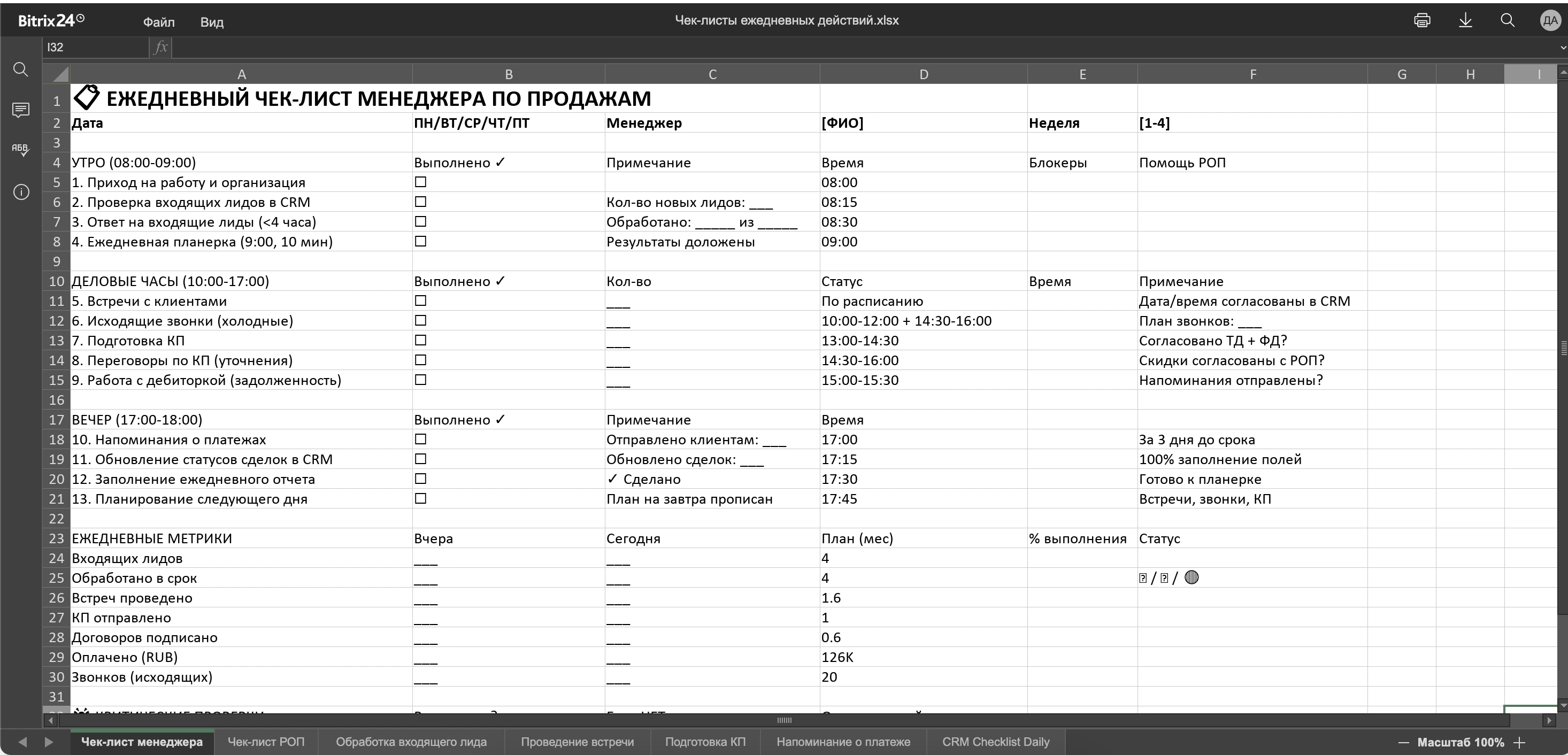The width and height of the screenshot is (1568, 755).
Task: Open the 'Проведение встречи' sheet tab
Action: [577, 742]
